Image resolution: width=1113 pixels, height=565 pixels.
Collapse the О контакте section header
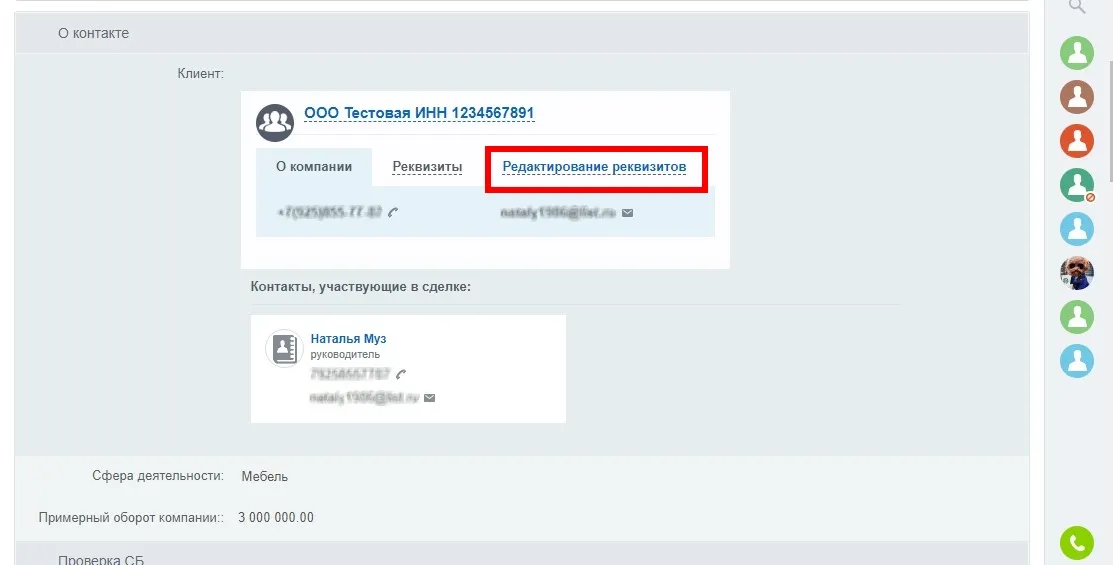tap(93, 33)
